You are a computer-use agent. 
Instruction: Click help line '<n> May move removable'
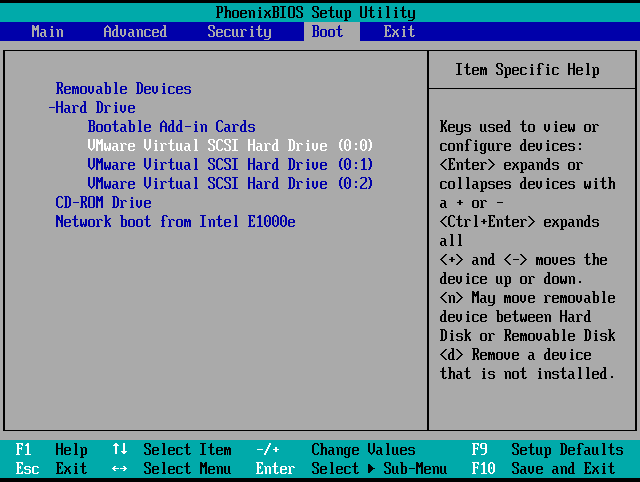click(x=527, y=298)
